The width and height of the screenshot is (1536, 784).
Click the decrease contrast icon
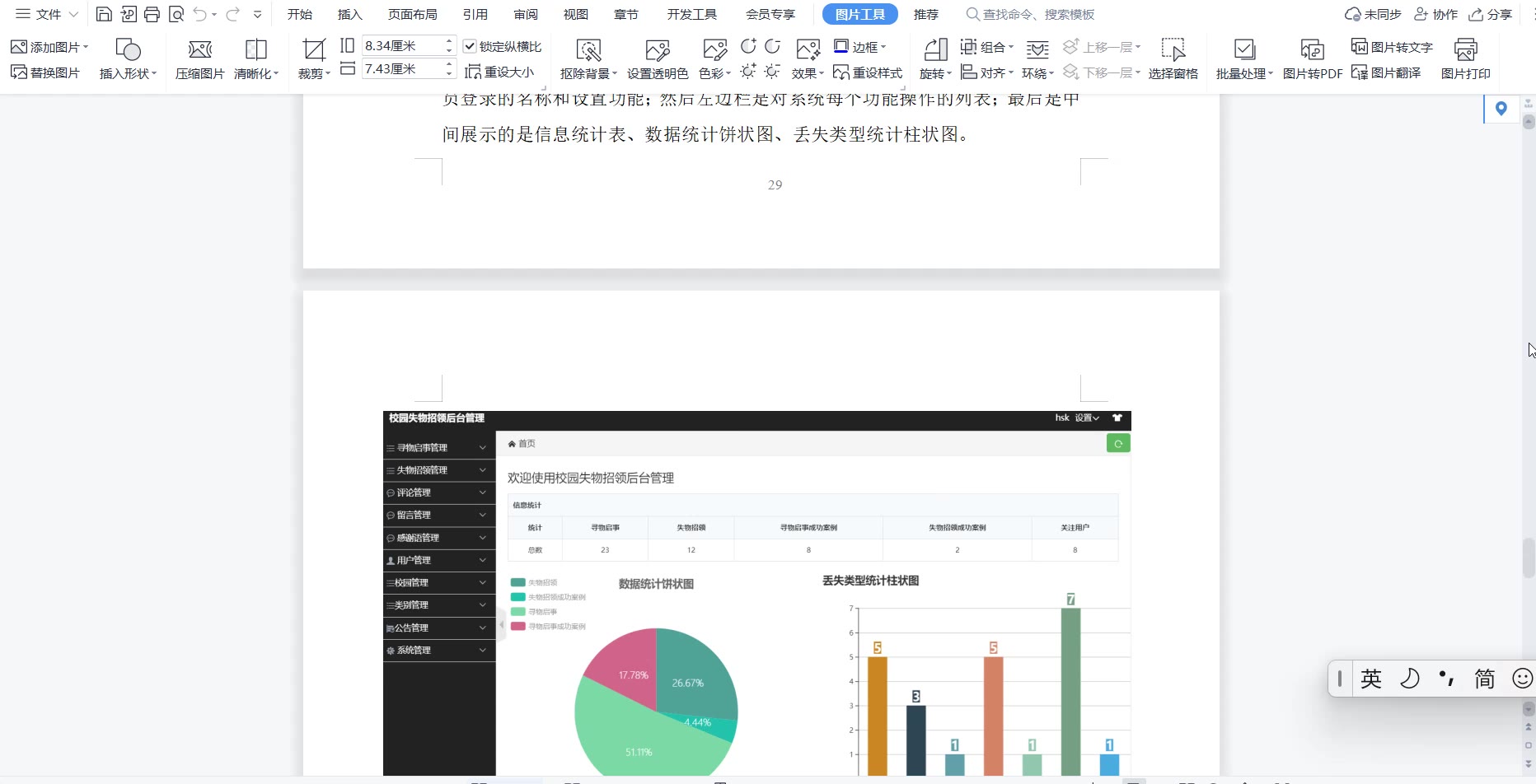[x=772, y=46]
